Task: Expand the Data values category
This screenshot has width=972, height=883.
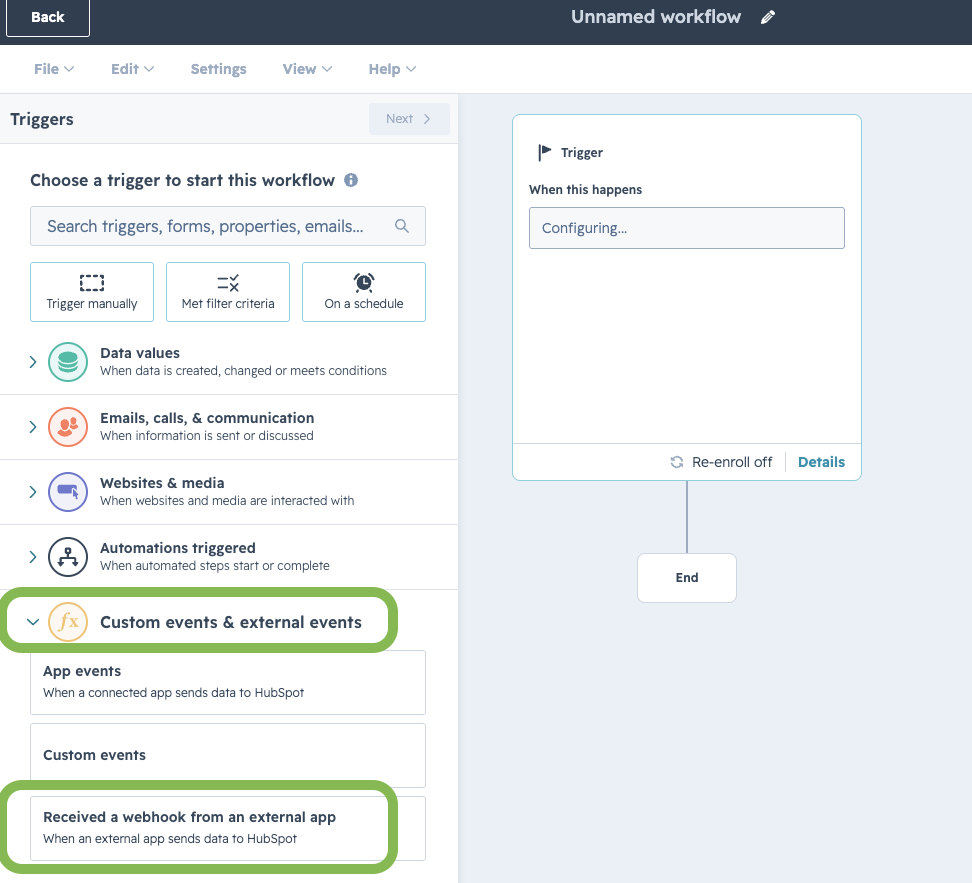Action: [33, 362]
